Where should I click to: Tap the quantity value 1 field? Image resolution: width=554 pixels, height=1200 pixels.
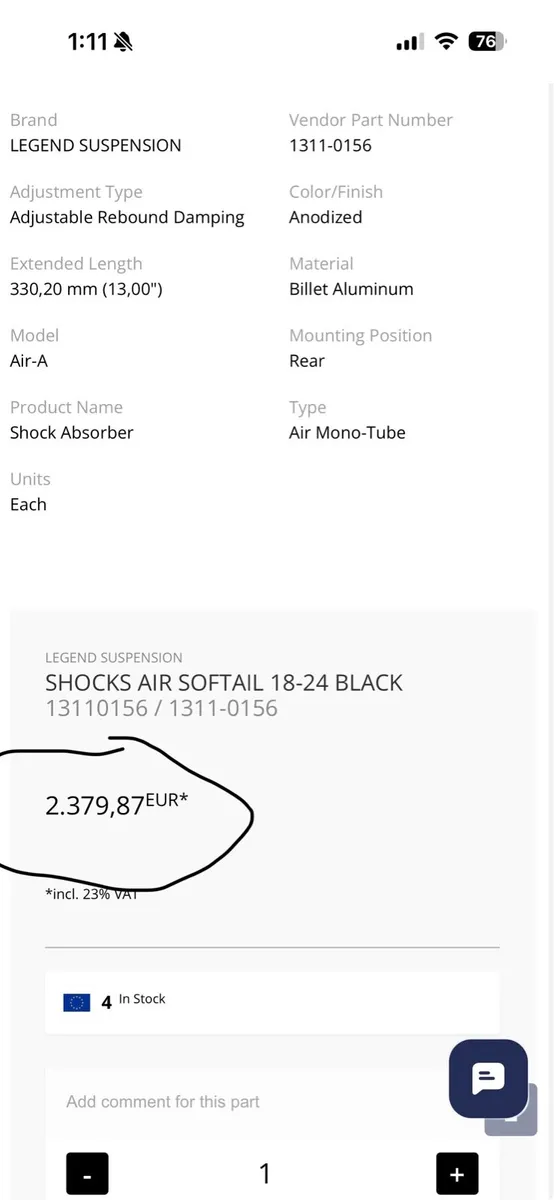(x=265, y=1173)
